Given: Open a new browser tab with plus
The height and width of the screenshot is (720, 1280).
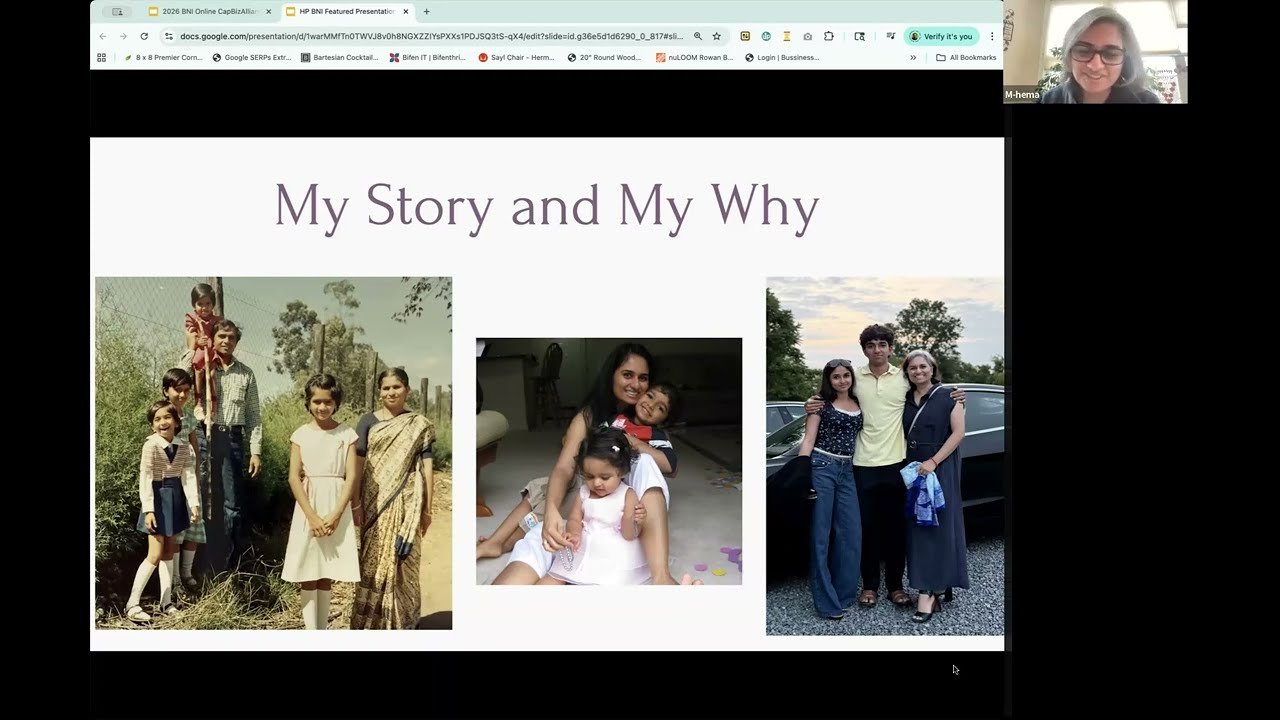Looking at the screenshot, I should tap(426, 12).
